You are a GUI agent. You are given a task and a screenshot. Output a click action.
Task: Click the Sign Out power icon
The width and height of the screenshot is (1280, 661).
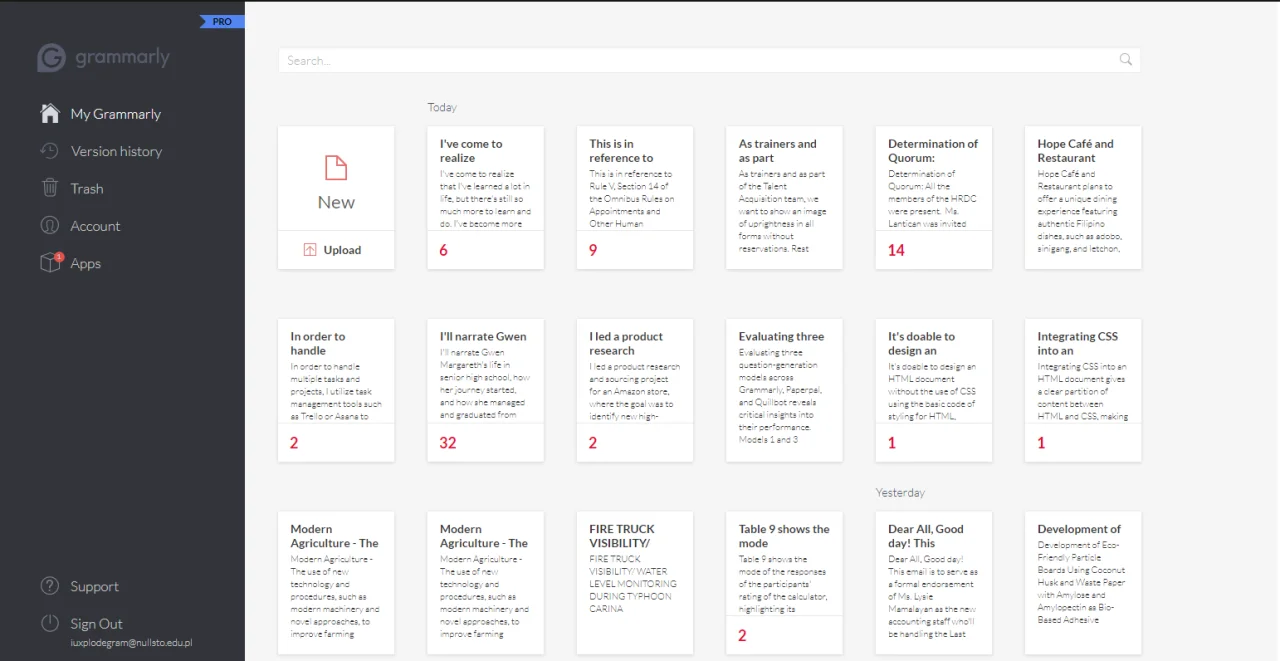click(50, 623)
